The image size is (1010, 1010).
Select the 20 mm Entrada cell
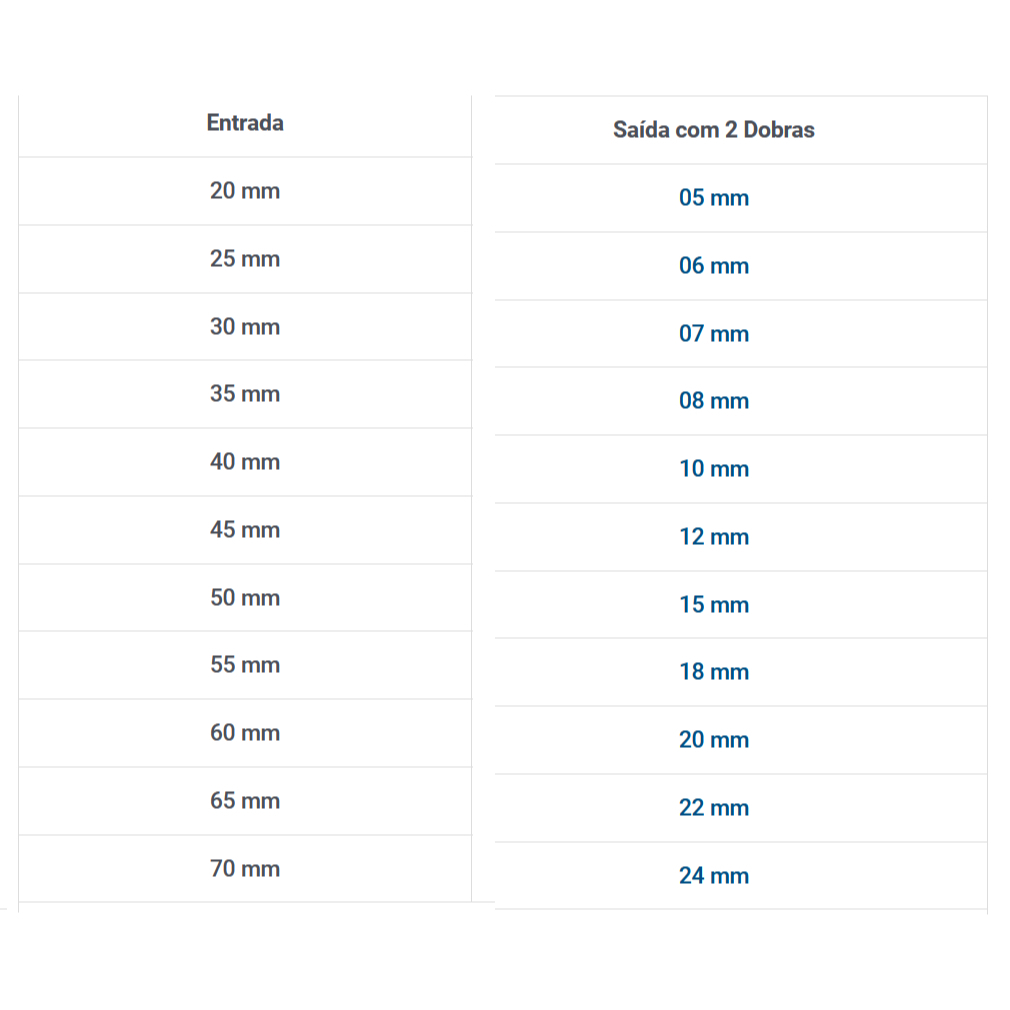(245, 191)
